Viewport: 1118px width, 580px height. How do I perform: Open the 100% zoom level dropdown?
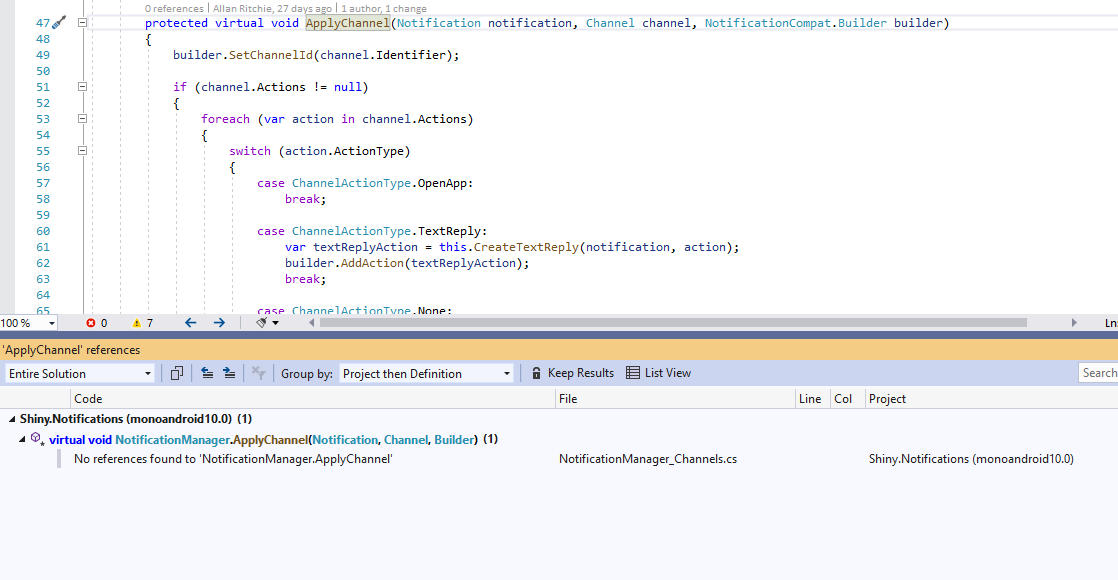point(27,322)
